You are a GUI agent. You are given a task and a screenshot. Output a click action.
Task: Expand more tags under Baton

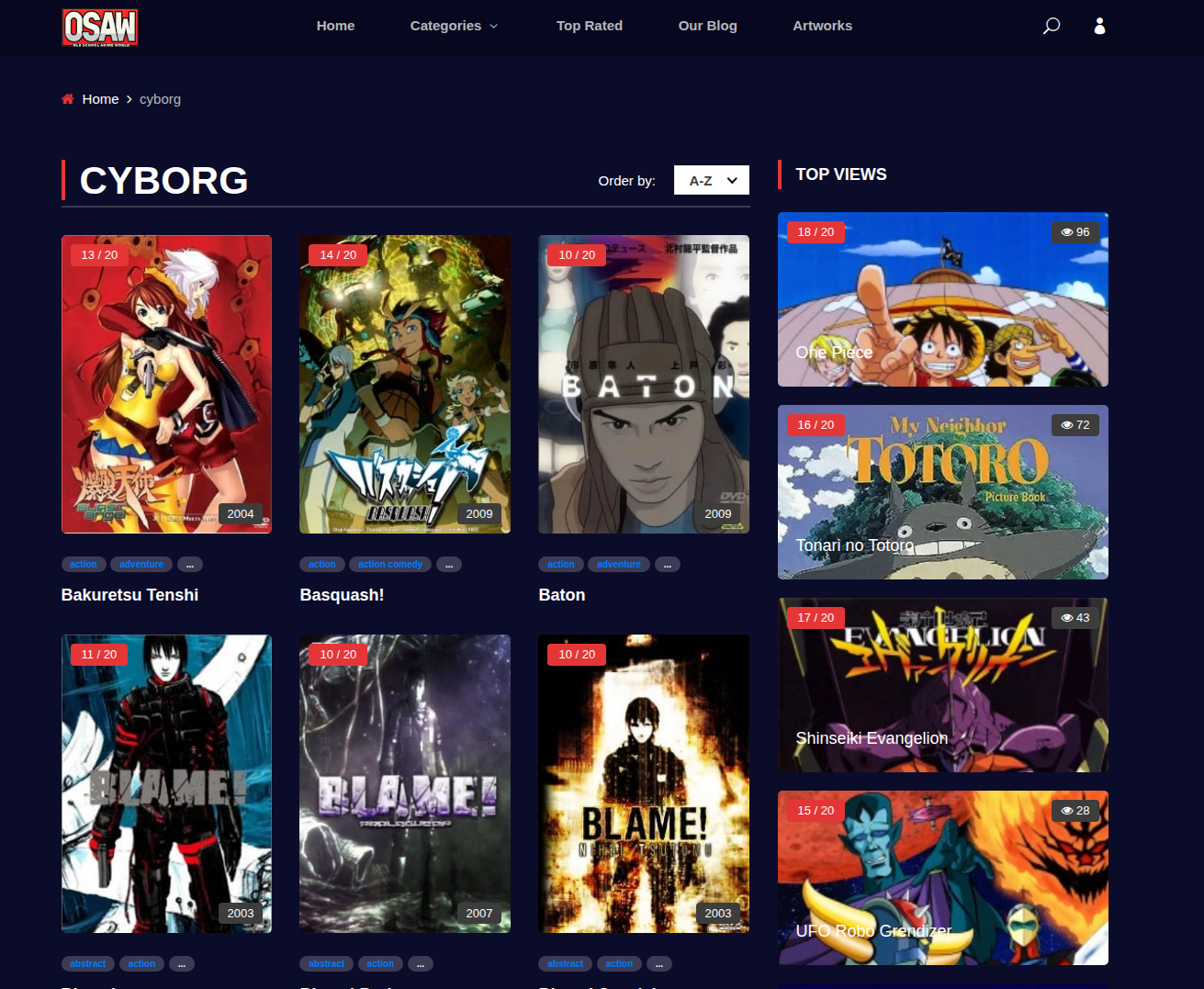point(668,565)
